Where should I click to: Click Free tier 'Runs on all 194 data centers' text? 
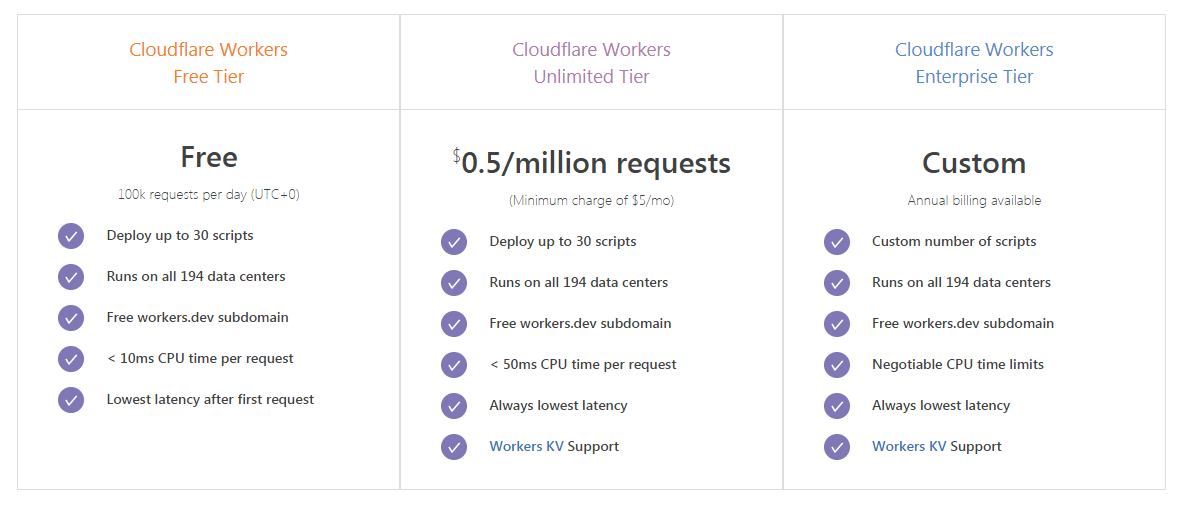[196, 276]
